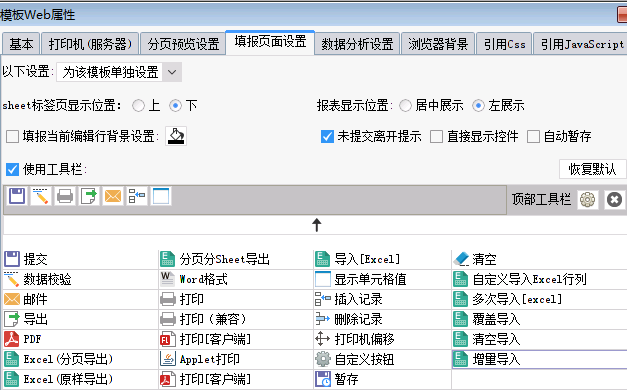Check 直接显示控件 checkbox
Screen dimensions: 627x390
(x=436, y=136)
